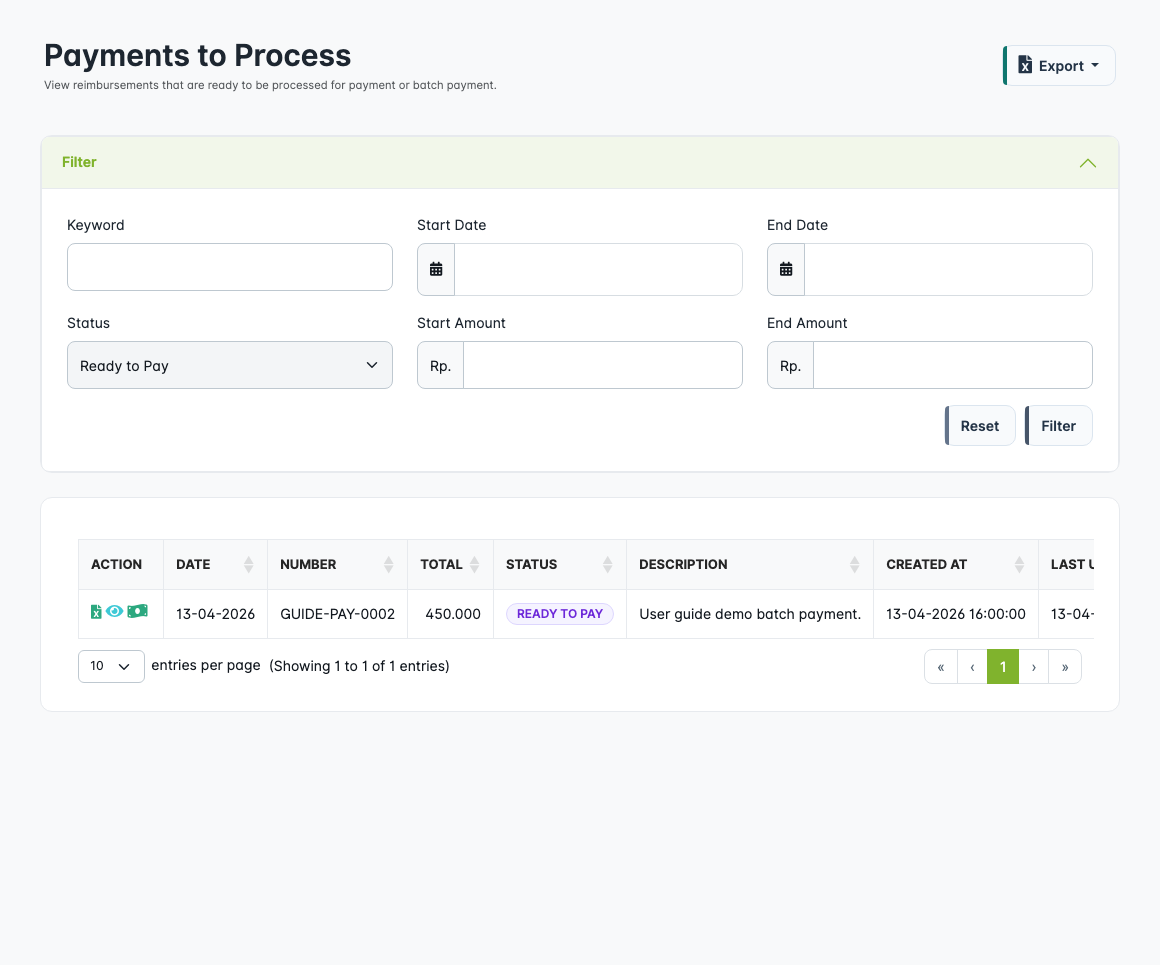Select page 1 in the pagination bar

tap(1003, 666)
